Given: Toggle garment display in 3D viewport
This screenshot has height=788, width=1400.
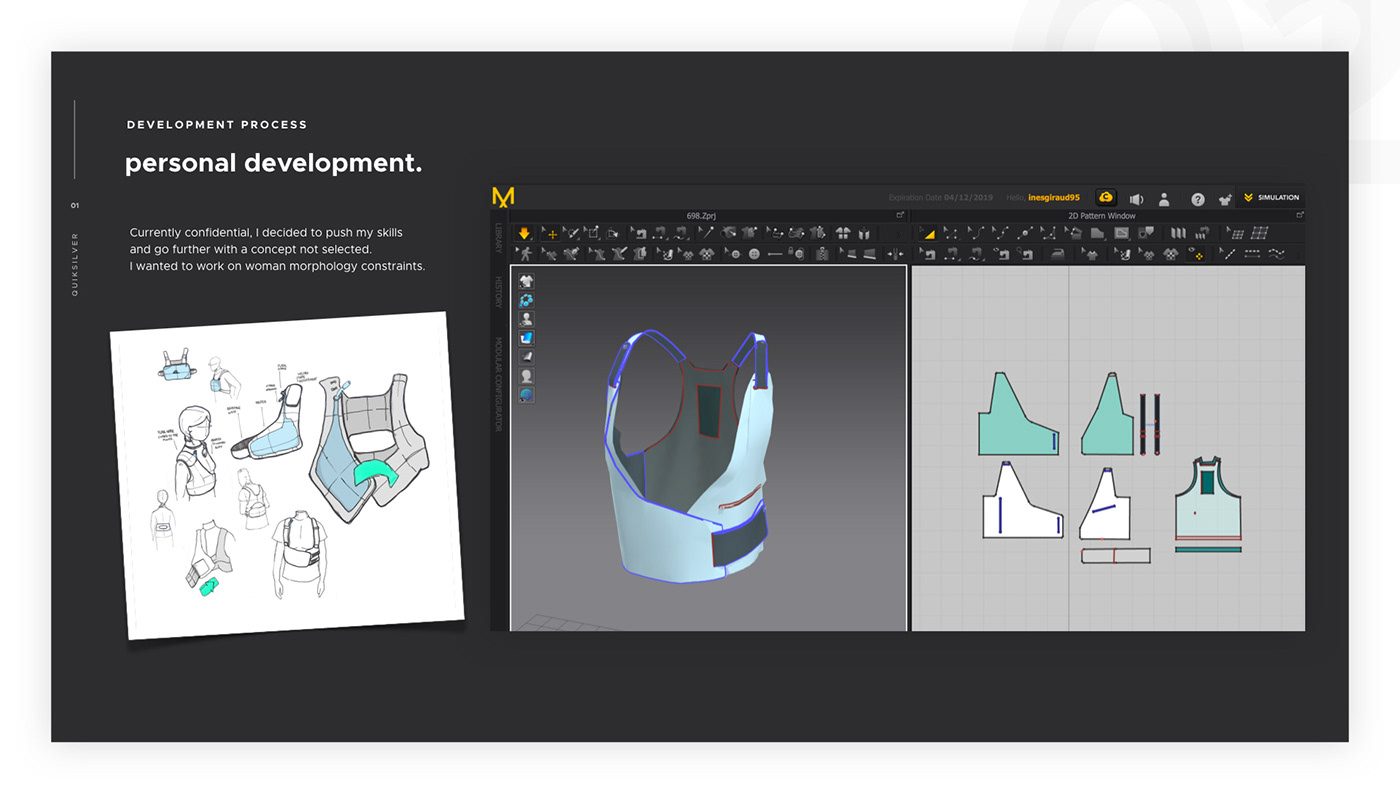Looking at the screenshot, I should click(x=526, y=281).
